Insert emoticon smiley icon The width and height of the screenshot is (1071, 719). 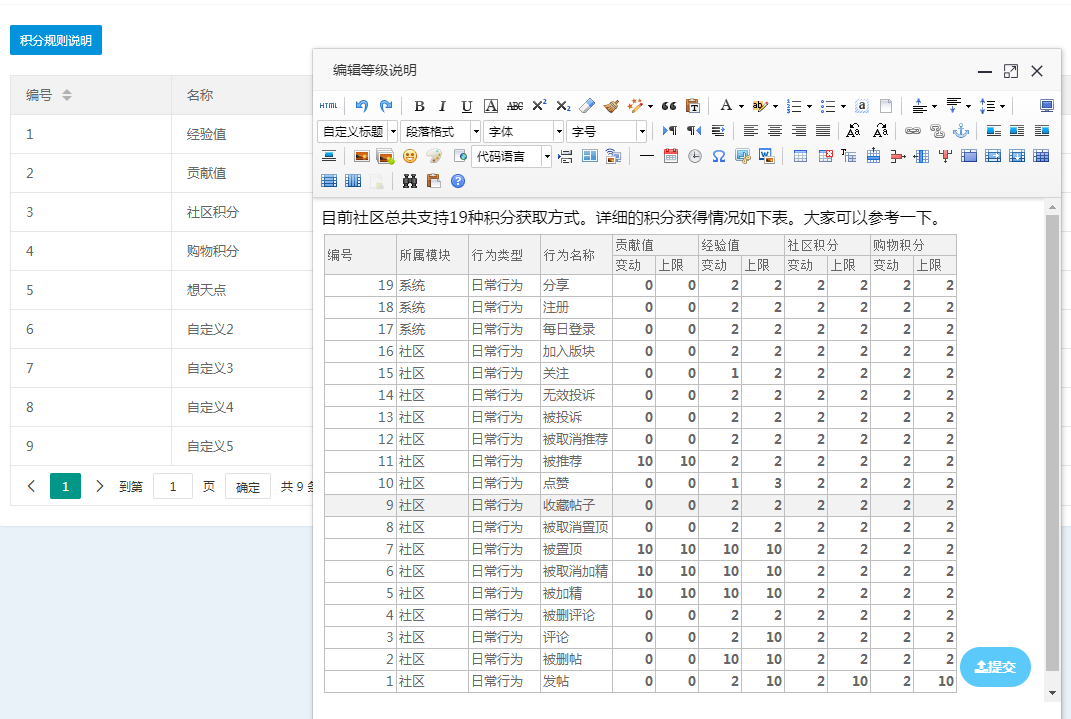tap(410, 156)
